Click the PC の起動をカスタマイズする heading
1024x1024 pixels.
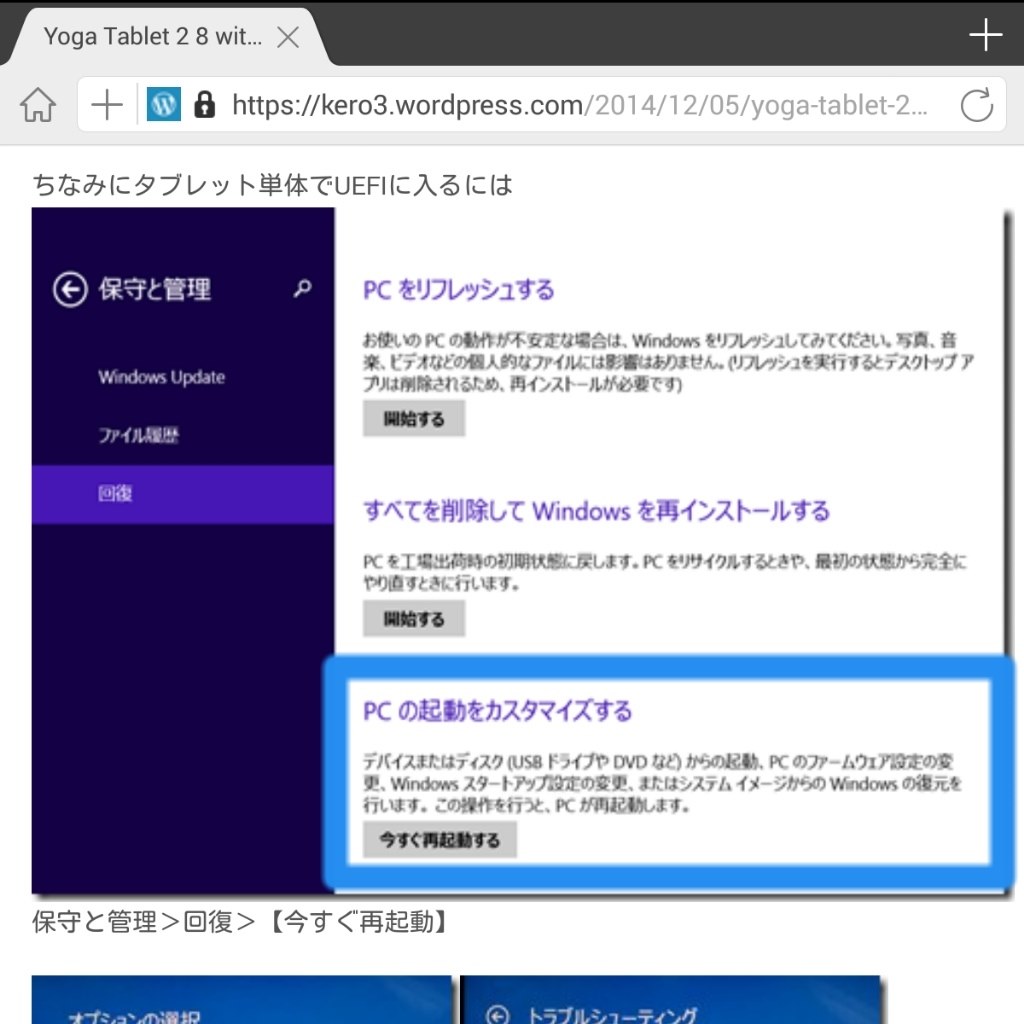(498, 711)
